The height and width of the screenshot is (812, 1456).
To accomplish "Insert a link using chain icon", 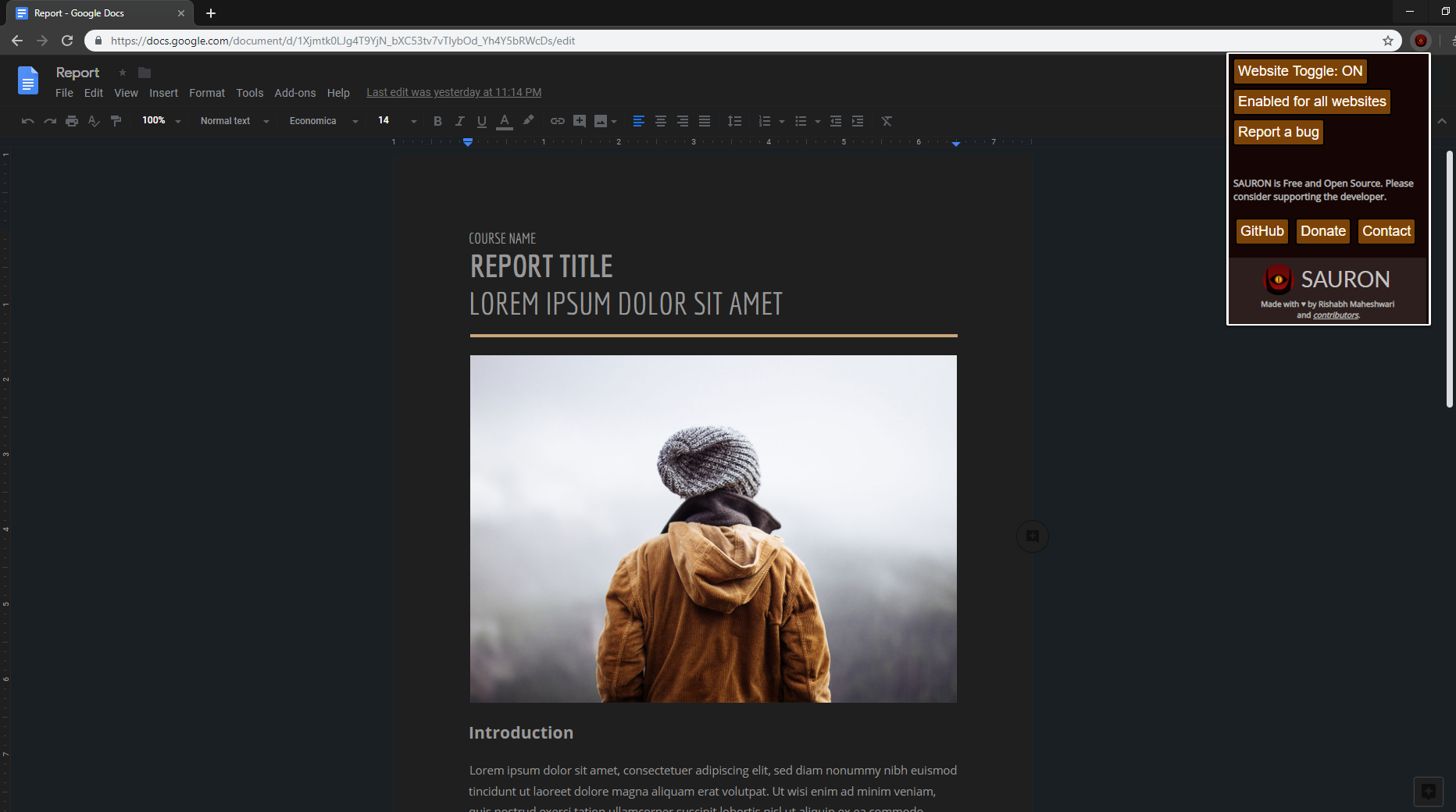I will (557, 121).
